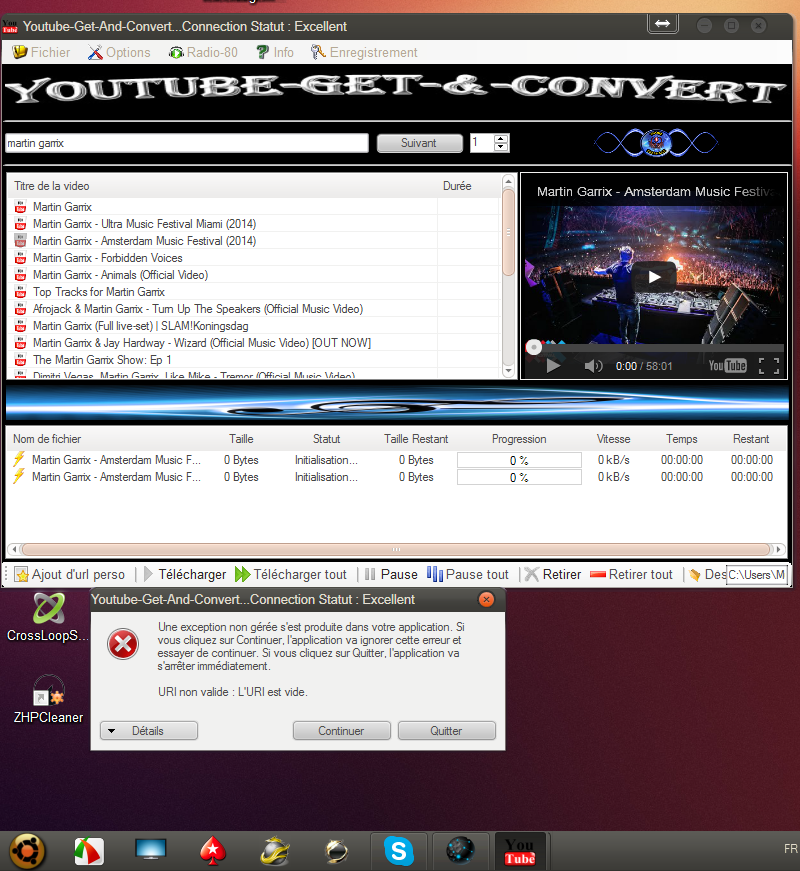Click Quitter in the error dialog

[447, 730]
